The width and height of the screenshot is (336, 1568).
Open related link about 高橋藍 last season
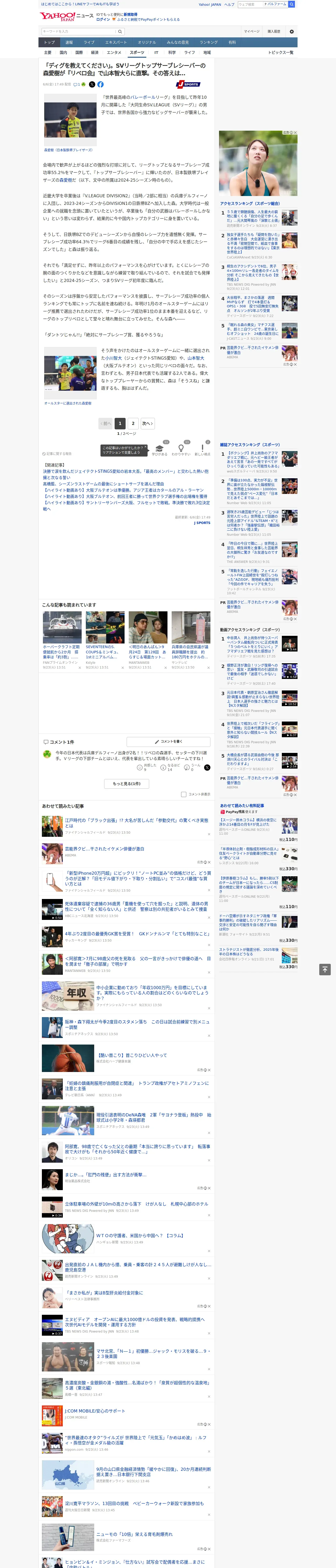point(103,484)
